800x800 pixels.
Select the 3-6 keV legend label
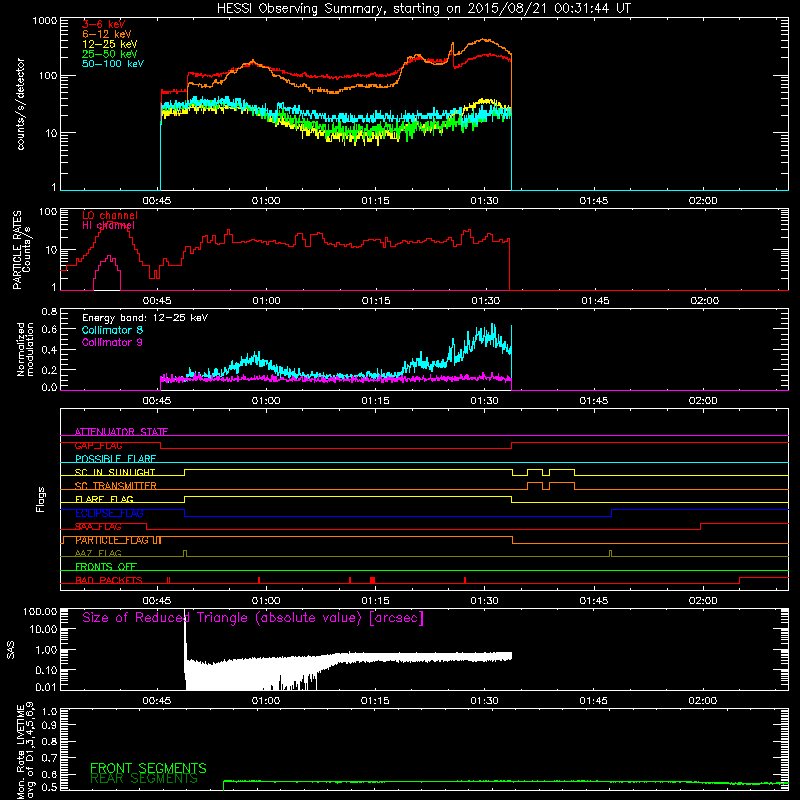point(104,24)
